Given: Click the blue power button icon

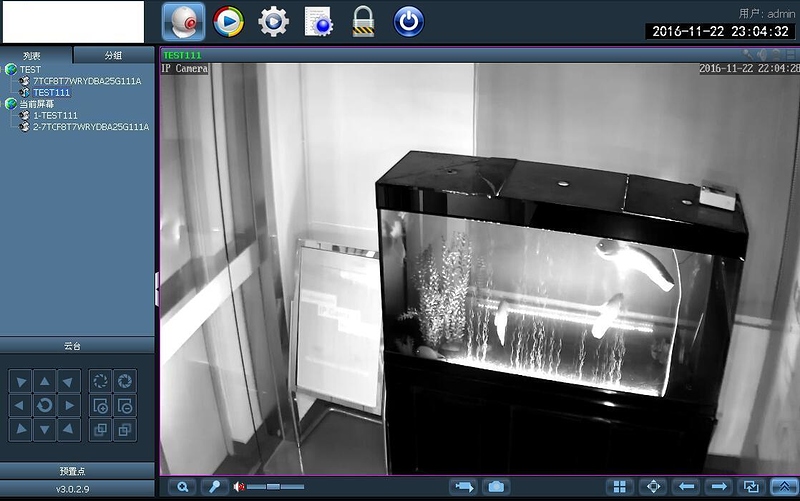Looking at the screenshot, I should click(x=408, y=21).
